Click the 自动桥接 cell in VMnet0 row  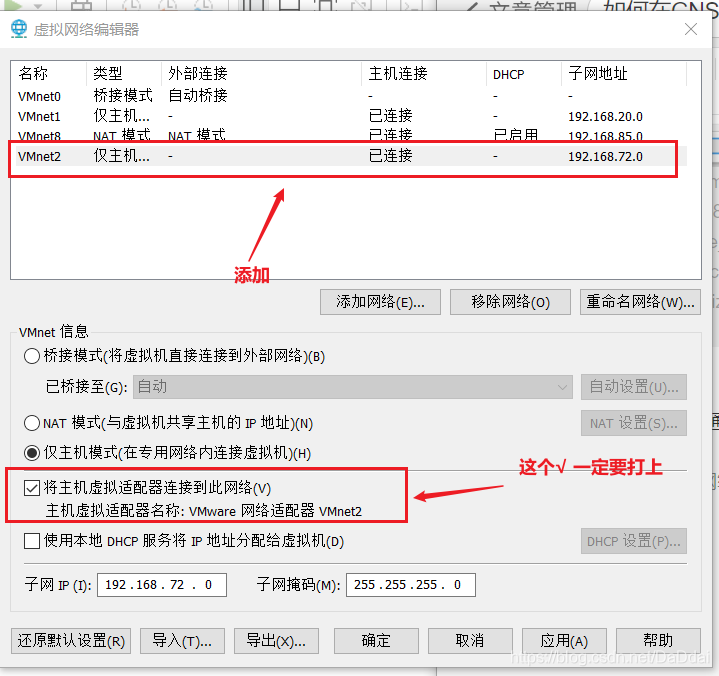[198, 95]
